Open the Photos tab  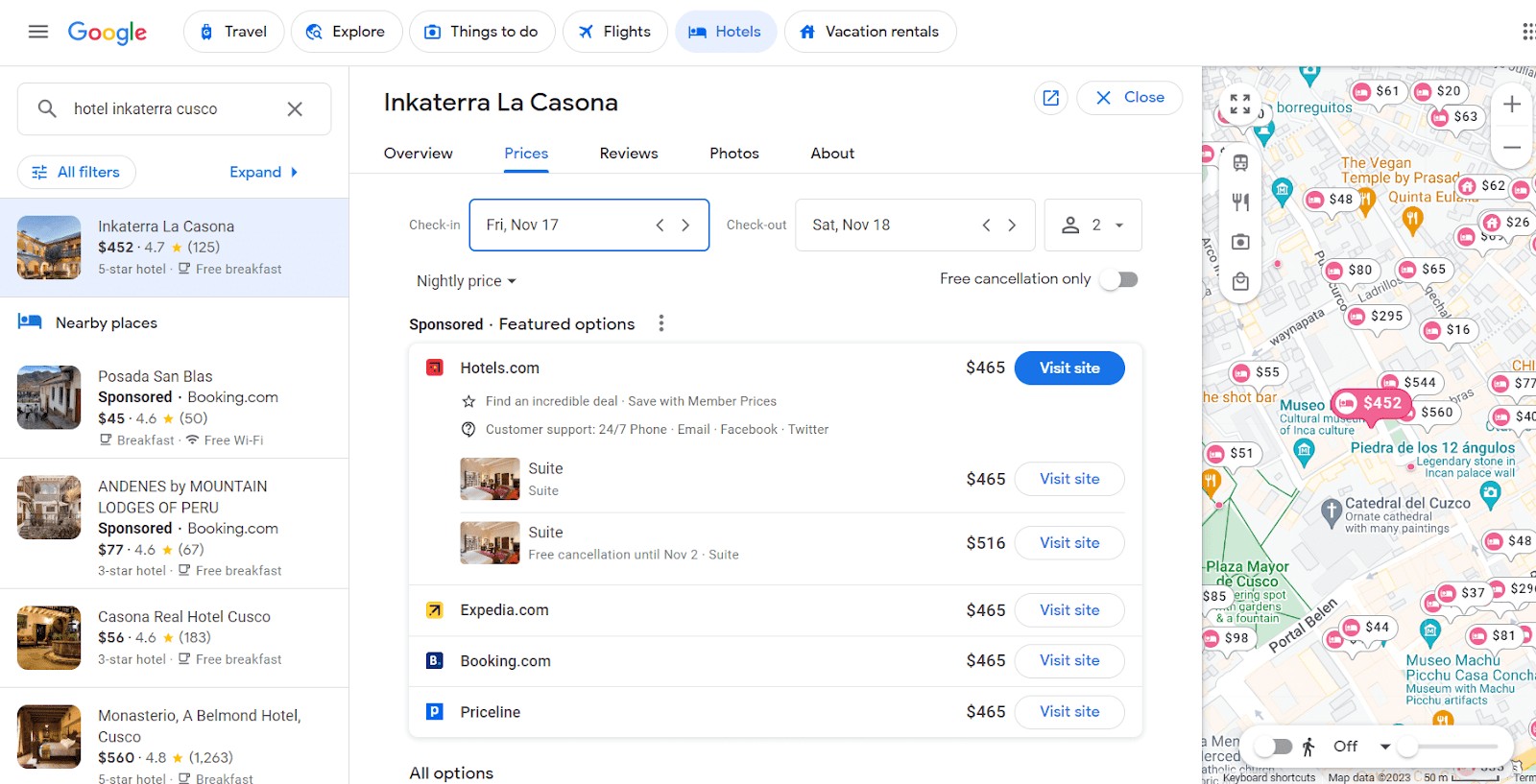[x=734, y=154]
